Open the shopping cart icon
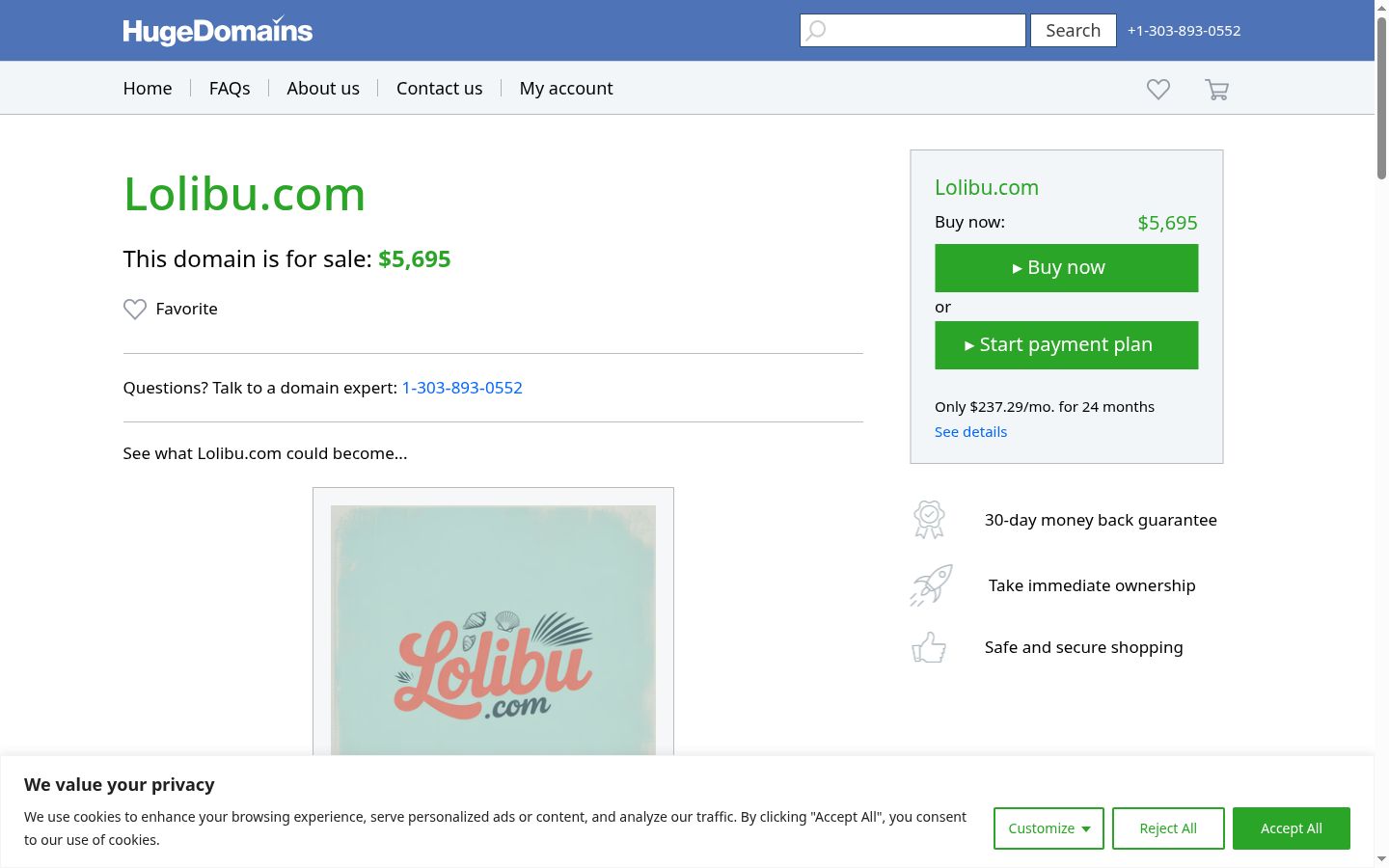This screenshot has height=868, width=1389. tap(1216, 90)
